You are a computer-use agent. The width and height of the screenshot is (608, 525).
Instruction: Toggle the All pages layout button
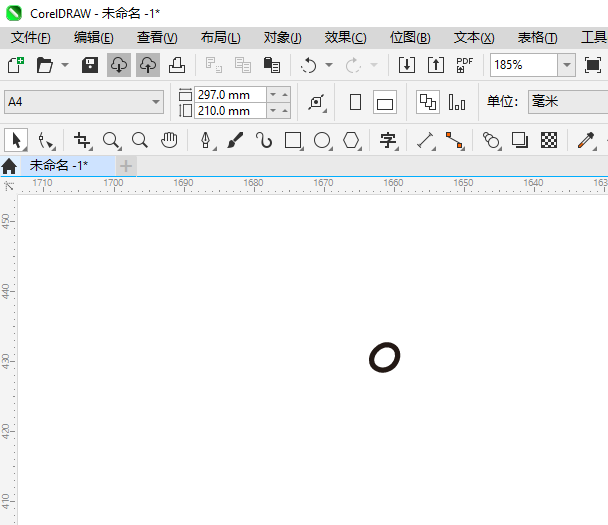click(x=428, y=102)
